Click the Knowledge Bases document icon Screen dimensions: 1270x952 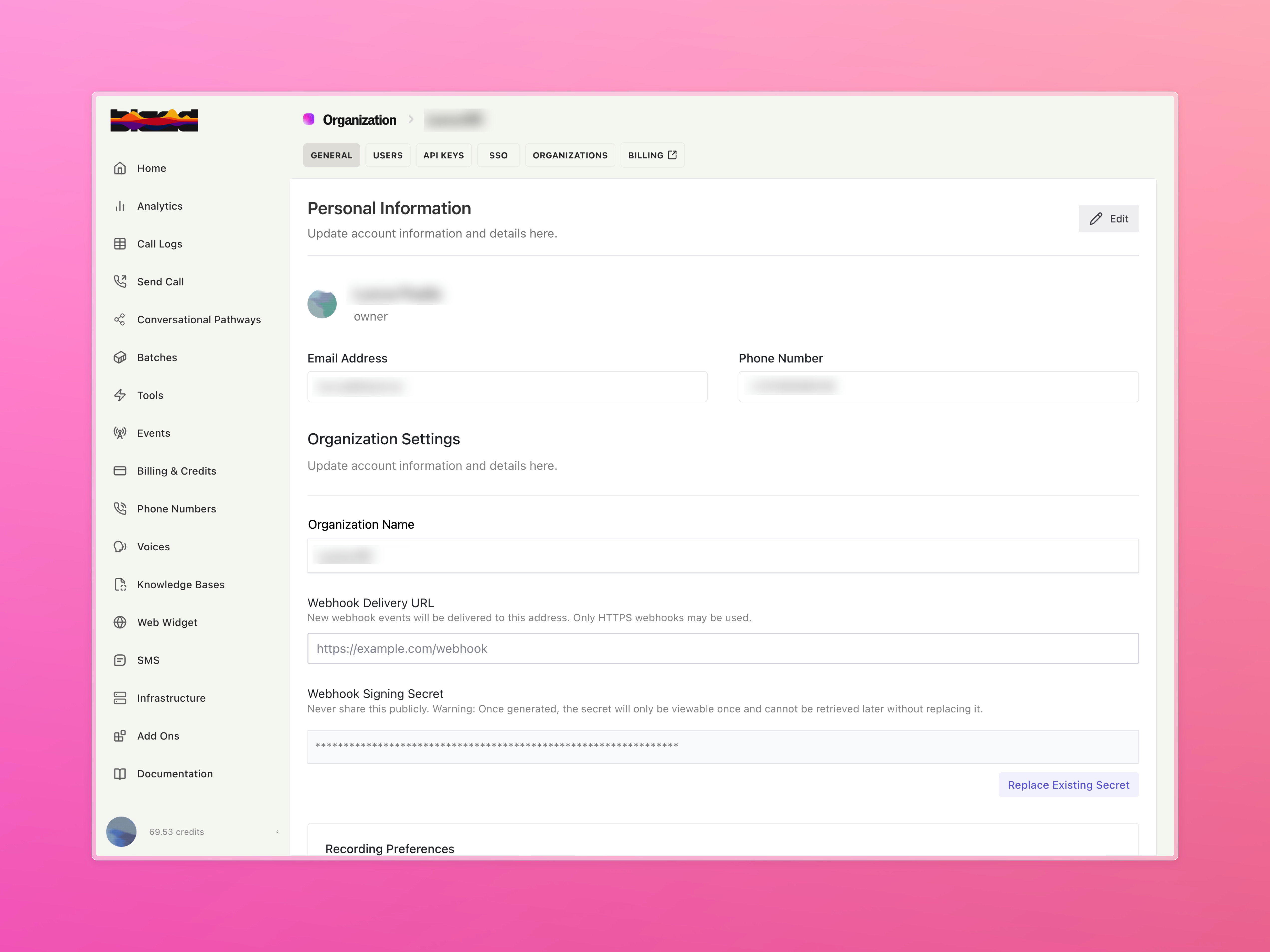pyautogui.click(x=120, y=585)
